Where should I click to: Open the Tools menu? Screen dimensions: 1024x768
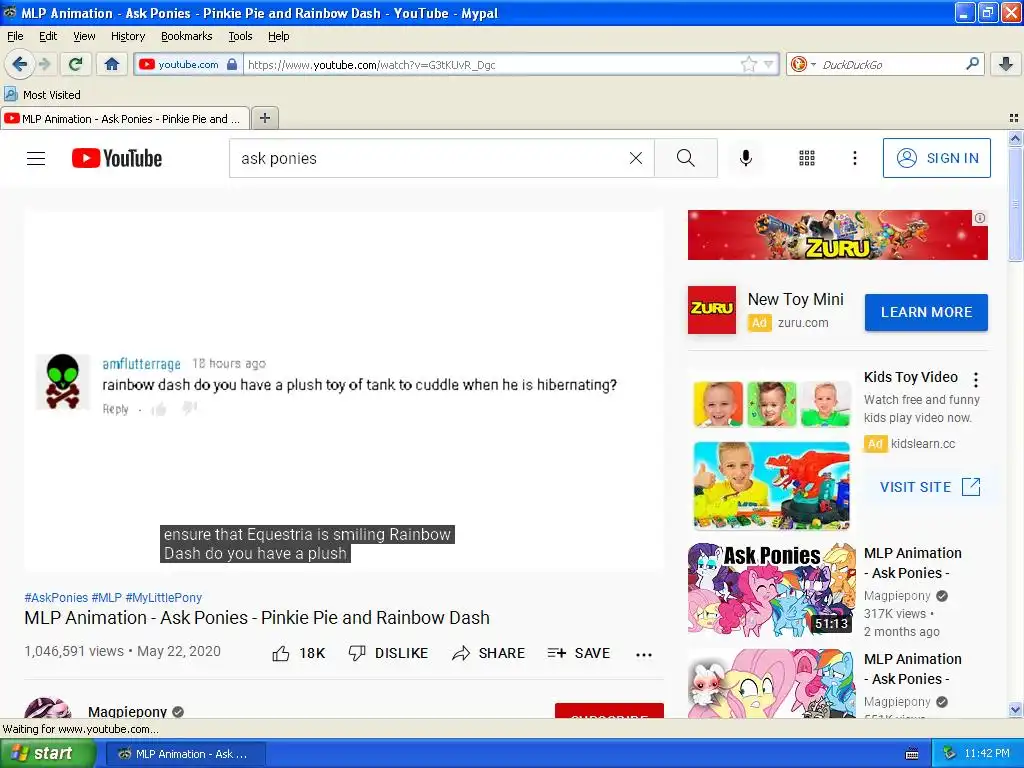coord(240,36)
